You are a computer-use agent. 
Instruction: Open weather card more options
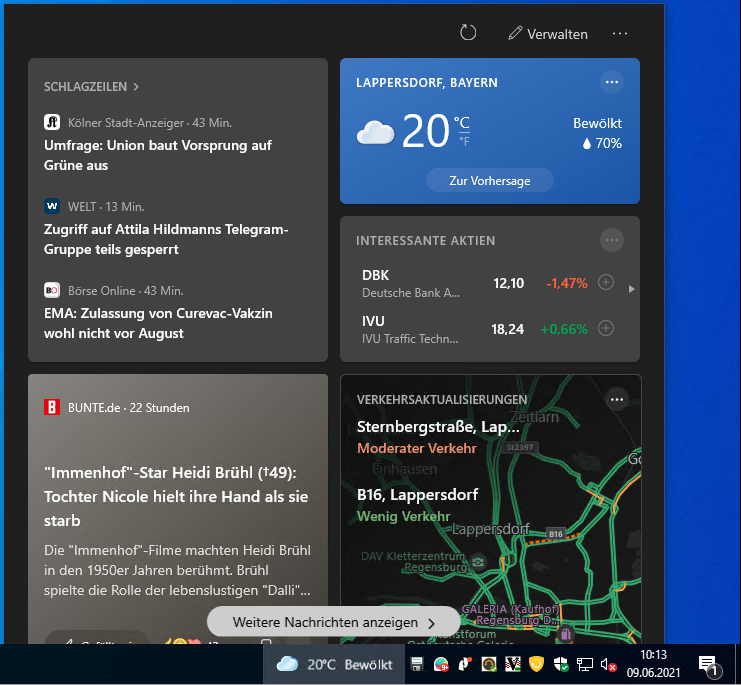pos(612,82)
